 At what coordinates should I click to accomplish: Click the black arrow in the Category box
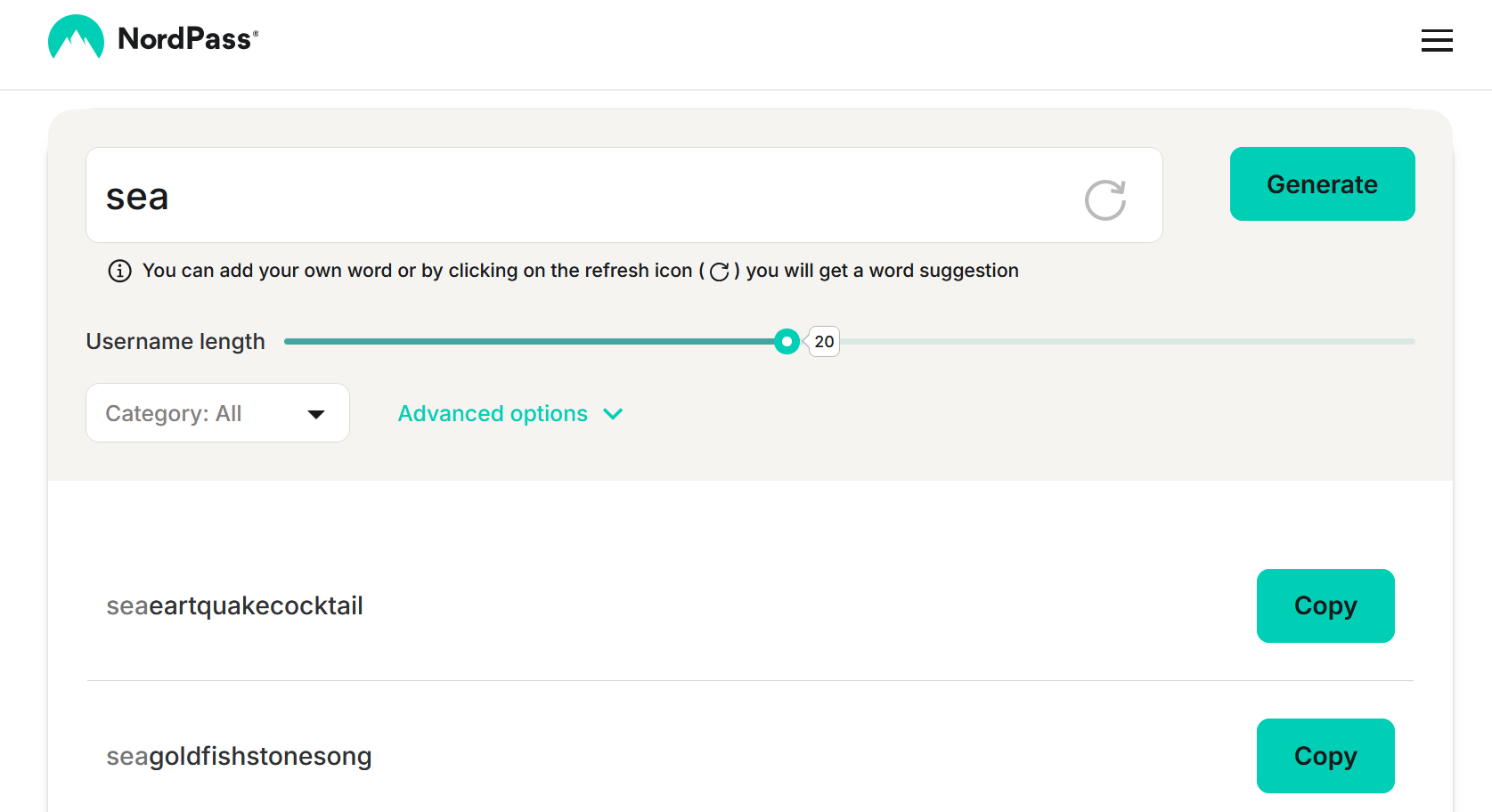(316, 414)
